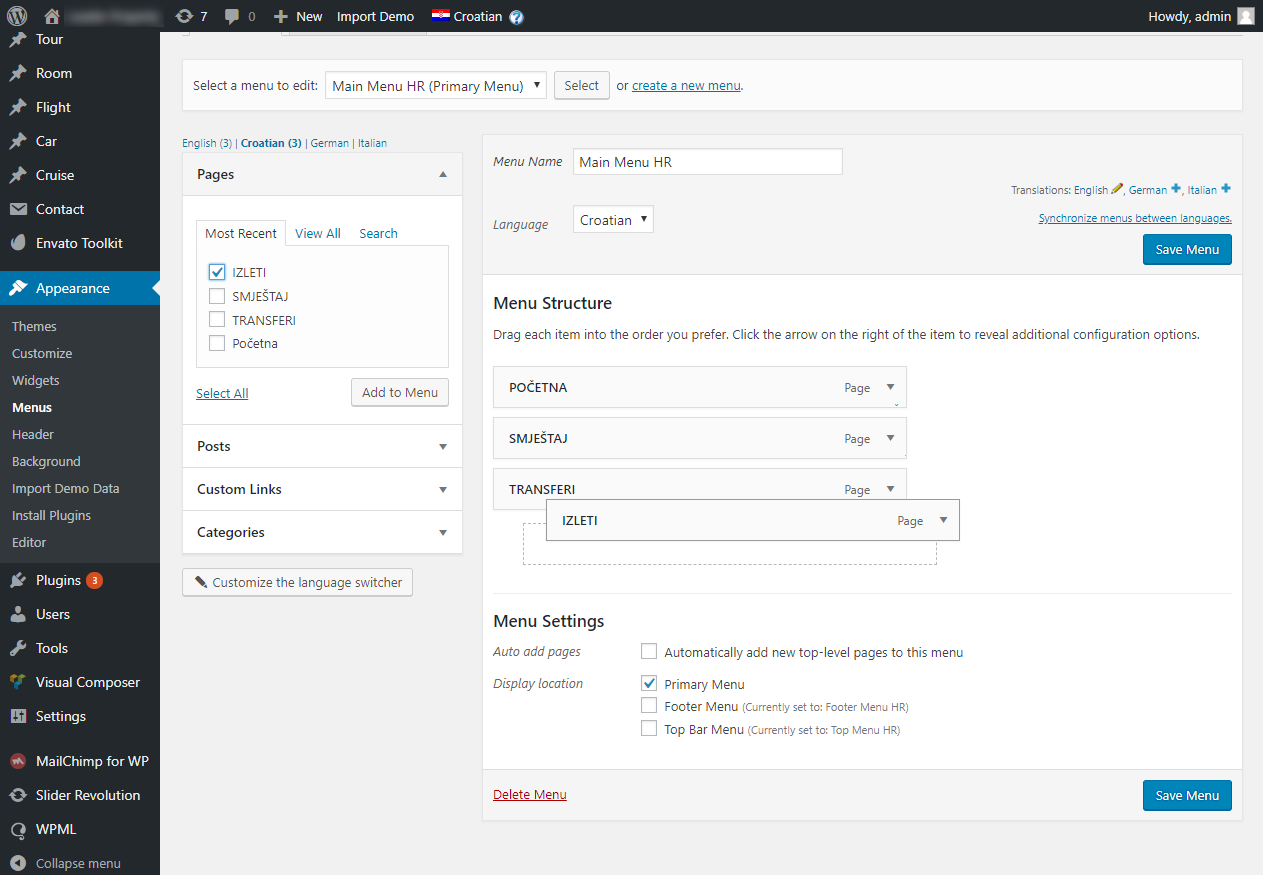Switch to the View All tab
The height and width of the screenshot is (875, 1263).
(318, 233)
